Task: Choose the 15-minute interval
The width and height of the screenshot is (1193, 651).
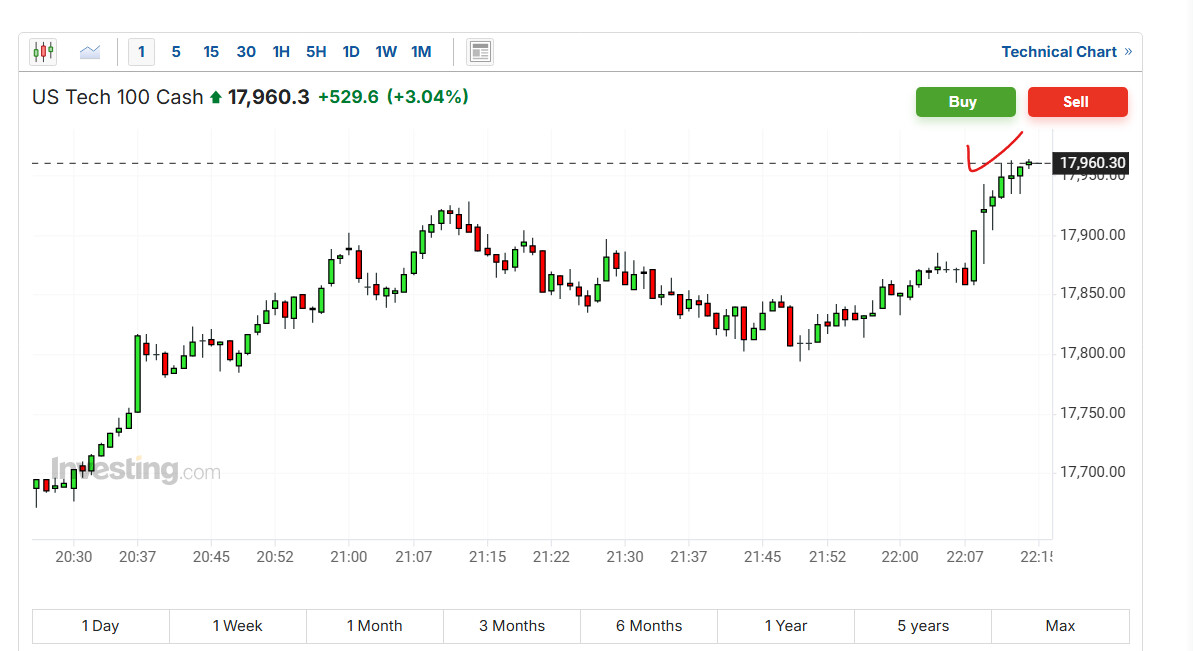Action: pyautogui.click(x=211, y=52)
